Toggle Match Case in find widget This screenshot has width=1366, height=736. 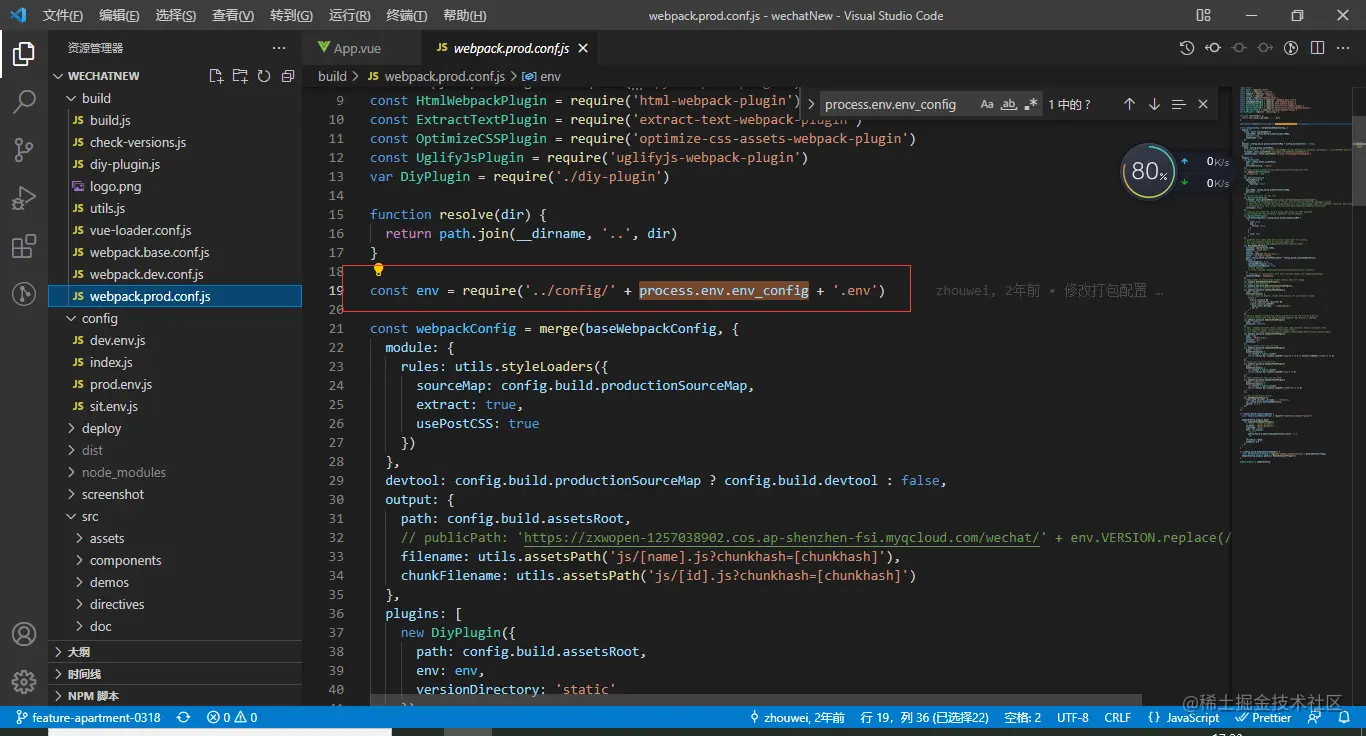pos(987,104)
